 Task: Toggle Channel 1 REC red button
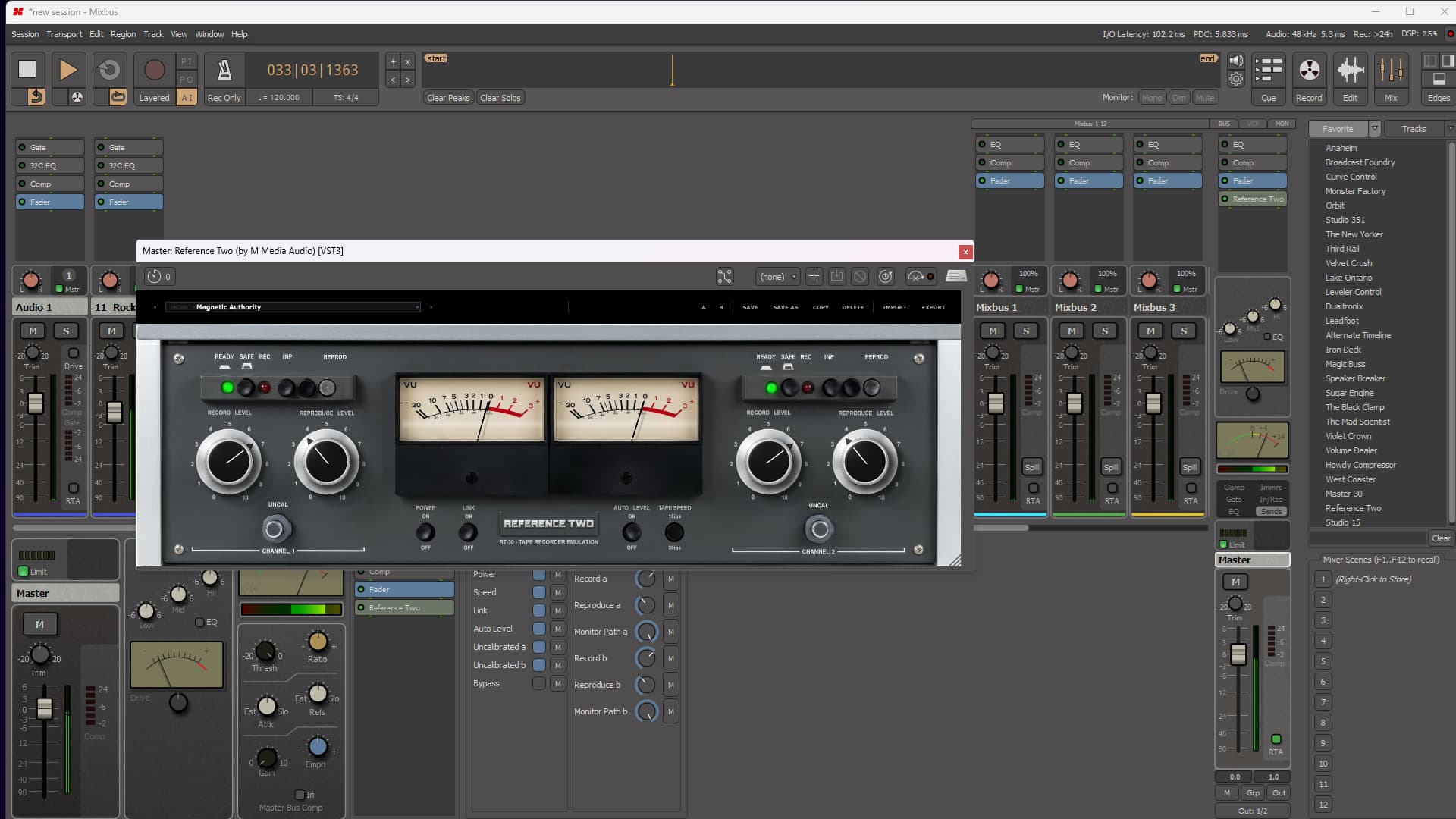point(264,388)
